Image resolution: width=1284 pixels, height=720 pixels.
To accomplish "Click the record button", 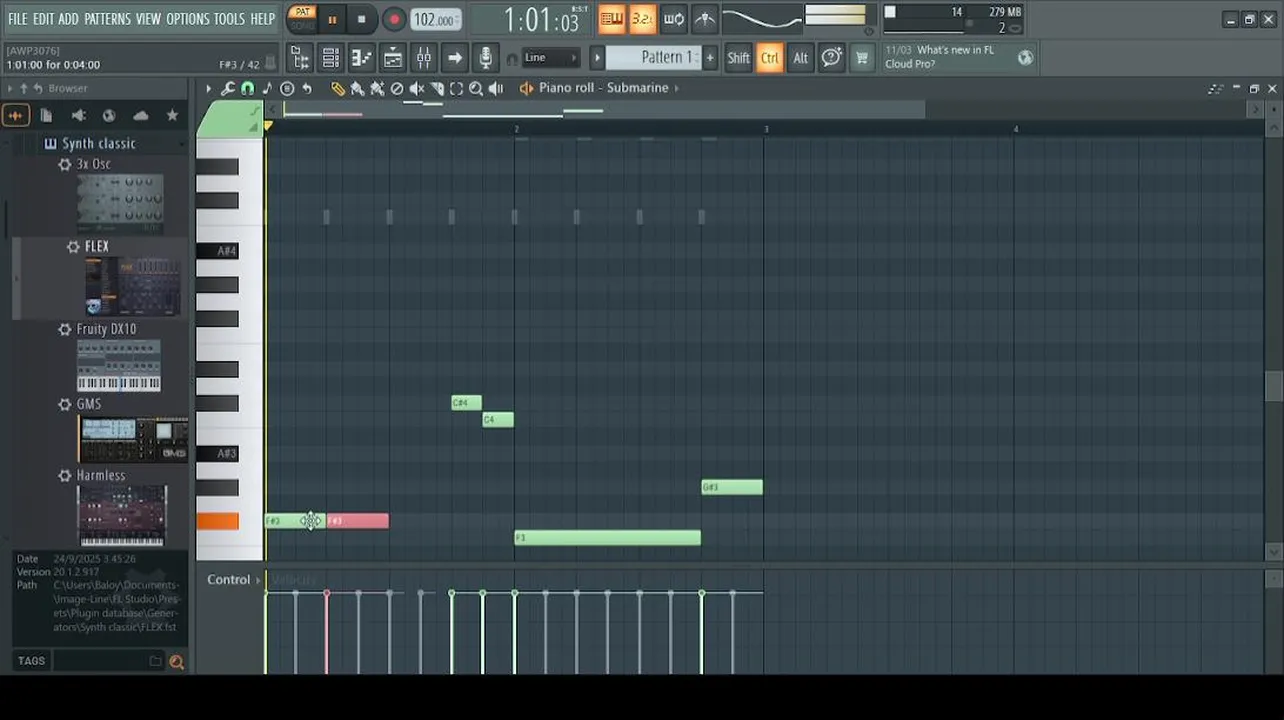I will [x=394, y=19].
